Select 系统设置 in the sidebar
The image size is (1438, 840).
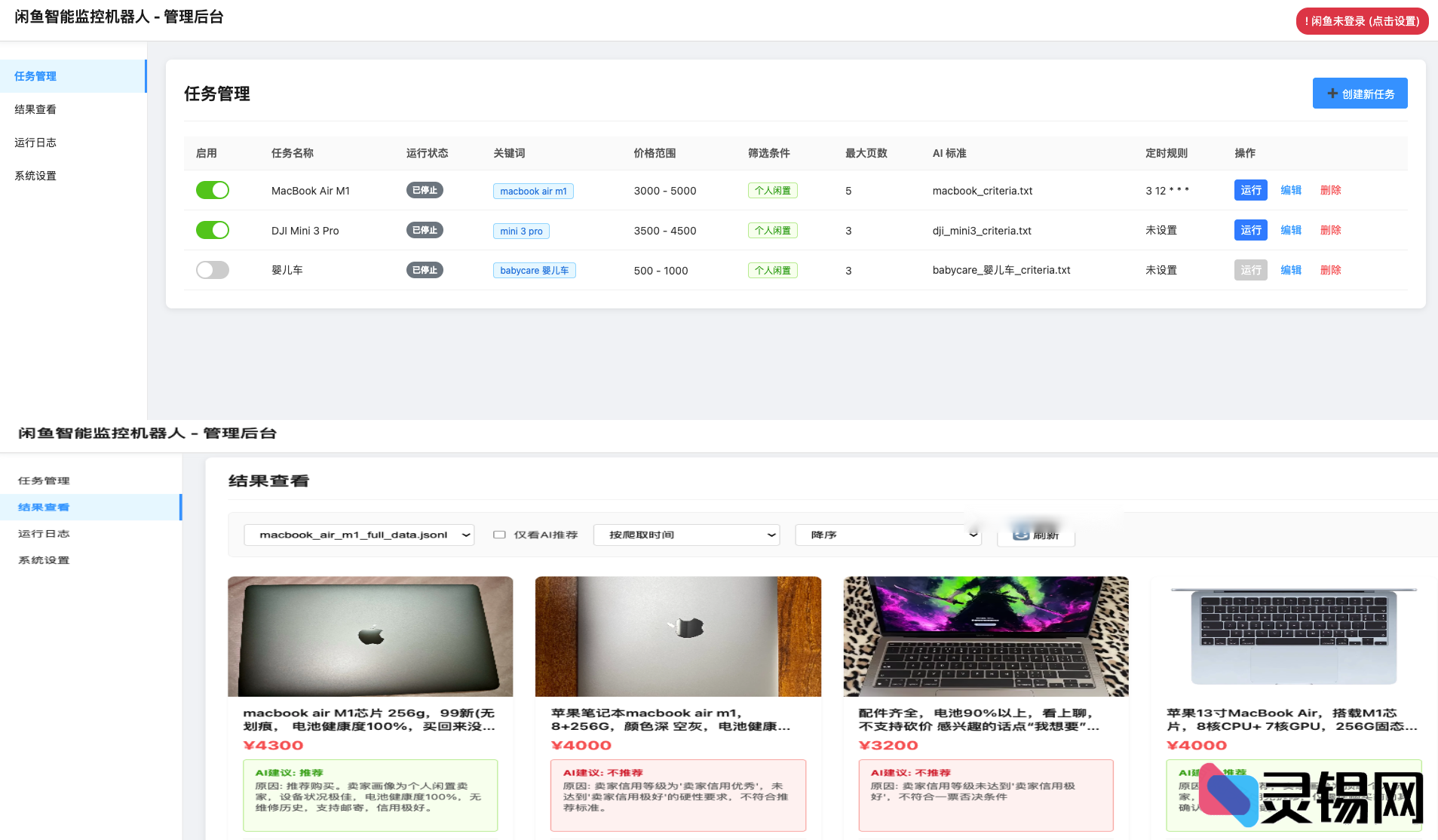34,175
